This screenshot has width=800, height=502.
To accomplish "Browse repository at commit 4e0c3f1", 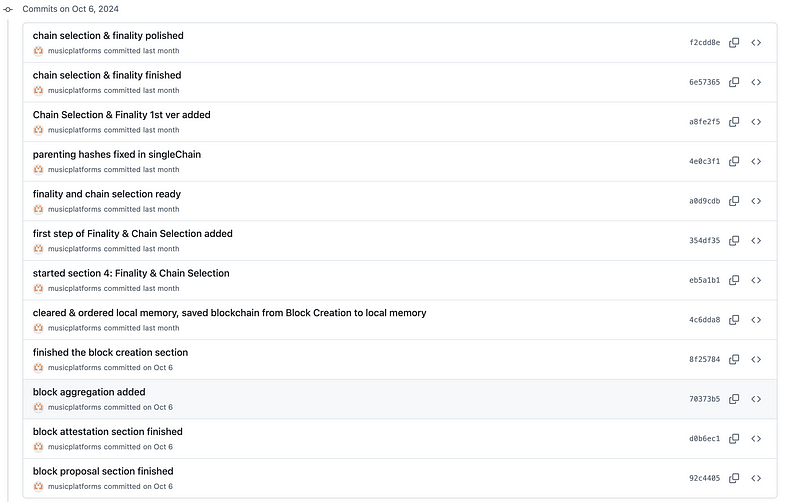I will 756,161.
